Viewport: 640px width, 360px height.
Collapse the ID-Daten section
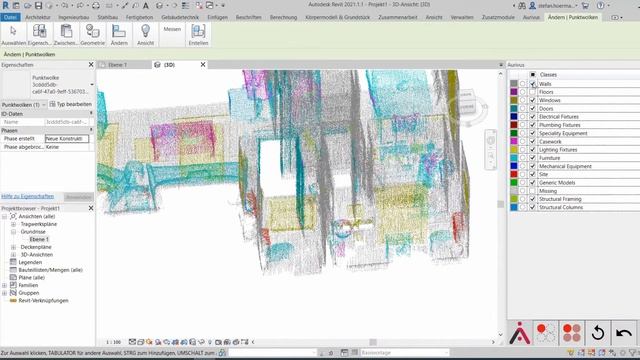pyautogui.click(x=91, y=113)
